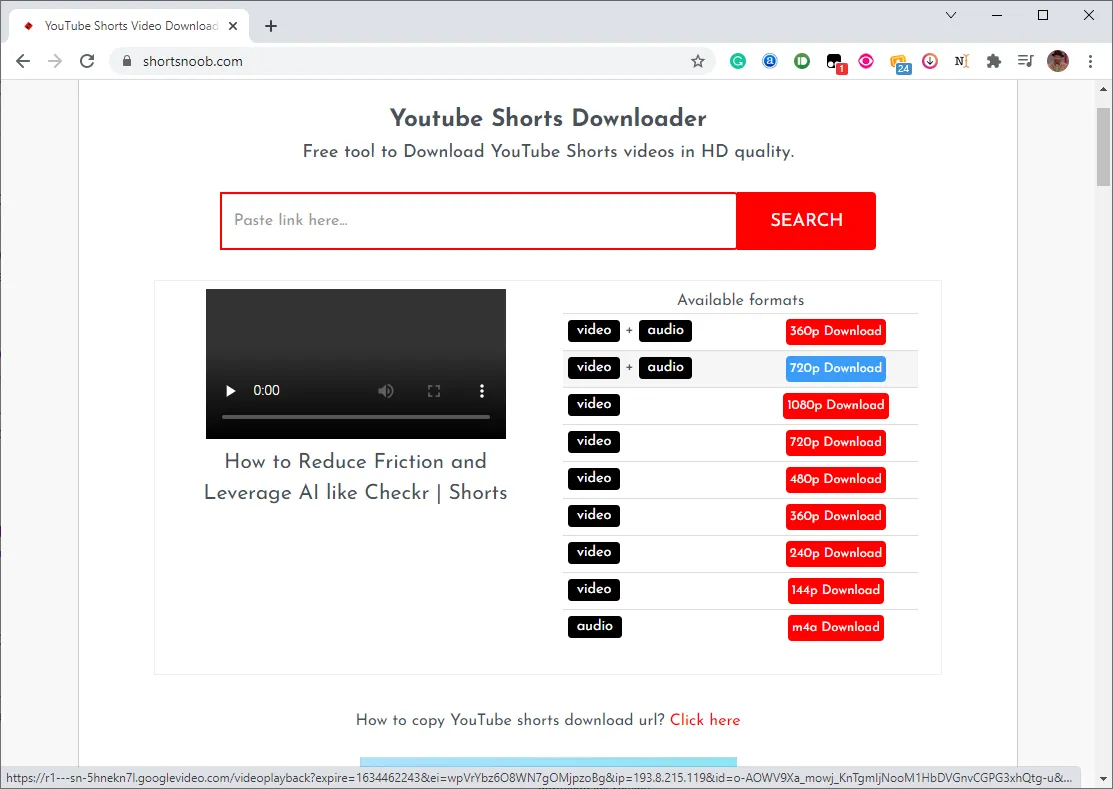The image size is (1113, 789).
Task: Click the 0:00 timestamp in the player
Action: click(x=266, y=391)
